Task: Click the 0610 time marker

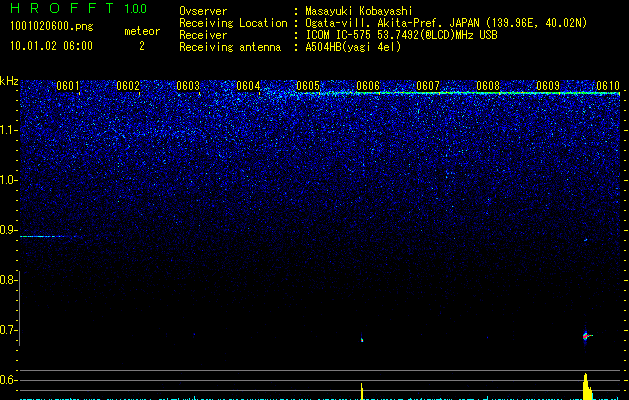Action: click(608, 86)
